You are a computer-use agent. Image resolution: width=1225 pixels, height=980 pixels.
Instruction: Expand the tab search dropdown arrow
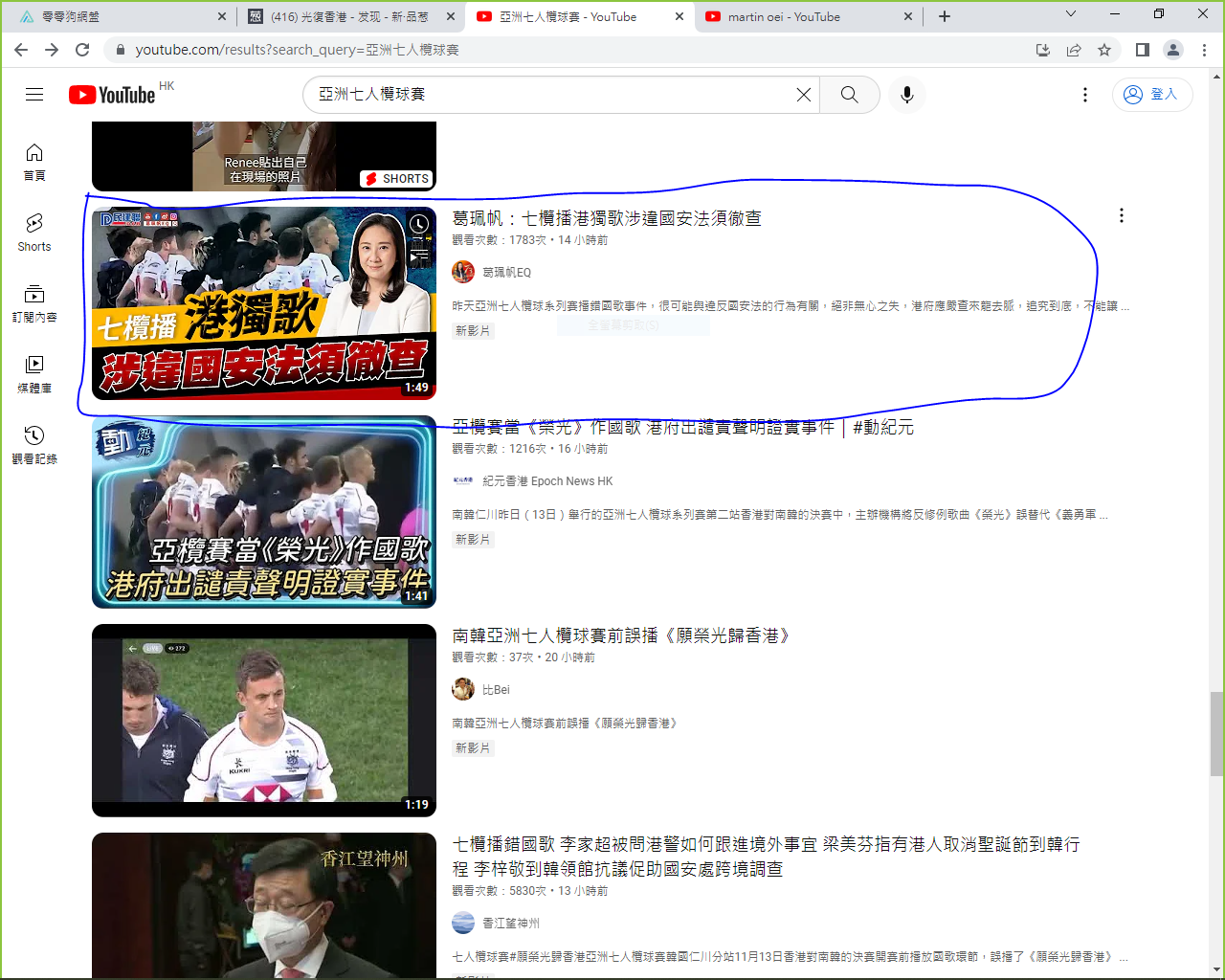pos(1071,13)
